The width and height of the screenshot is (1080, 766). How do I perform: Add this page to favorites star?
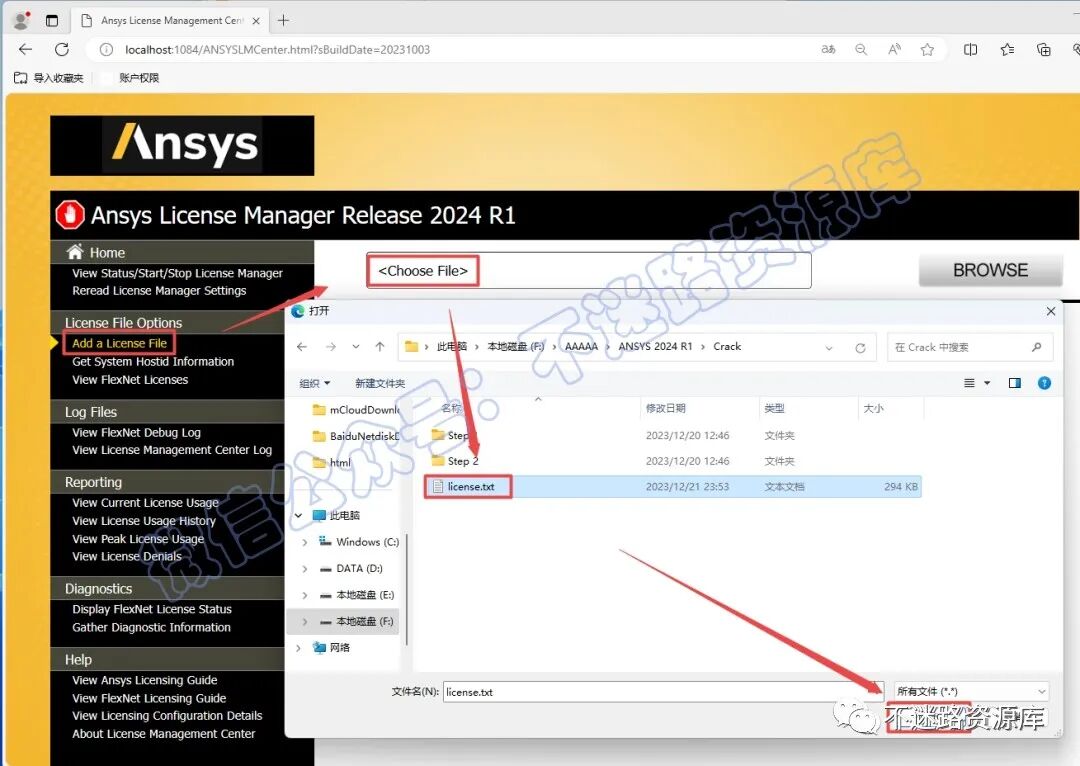click(x=927, y=50)
